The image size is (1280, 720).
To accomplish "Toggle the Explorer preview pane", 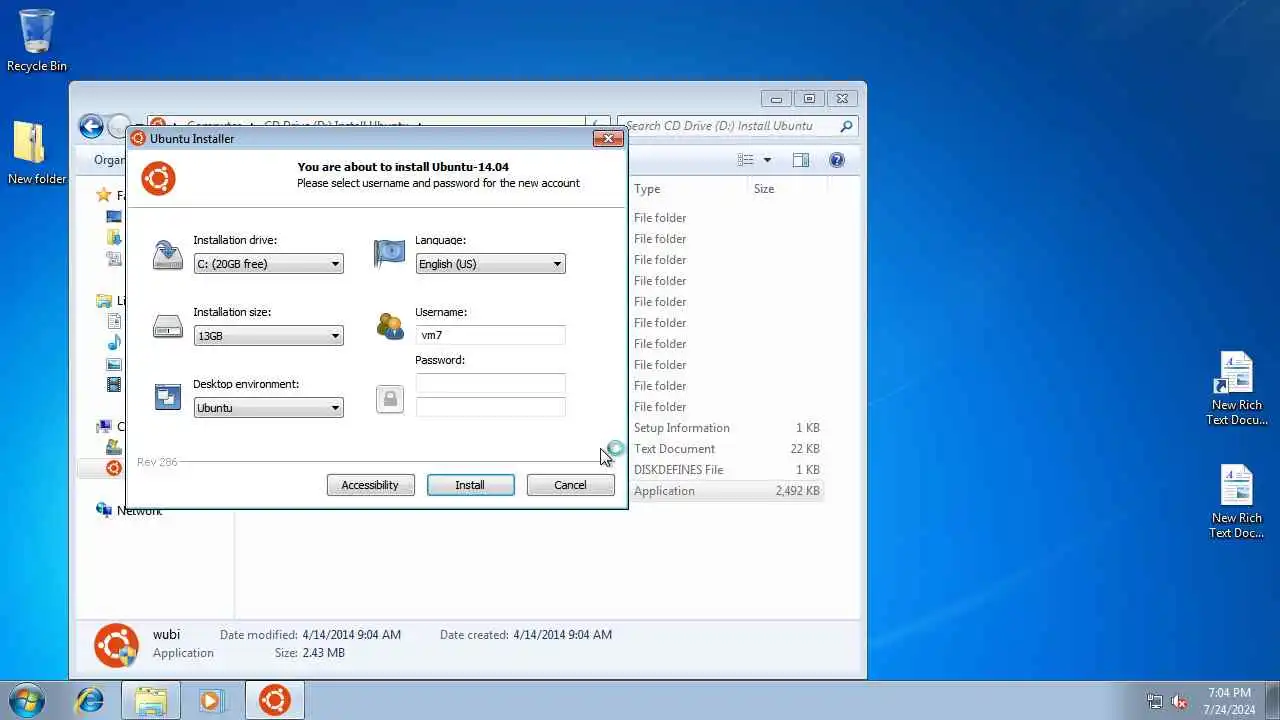I will click(801, 160).
